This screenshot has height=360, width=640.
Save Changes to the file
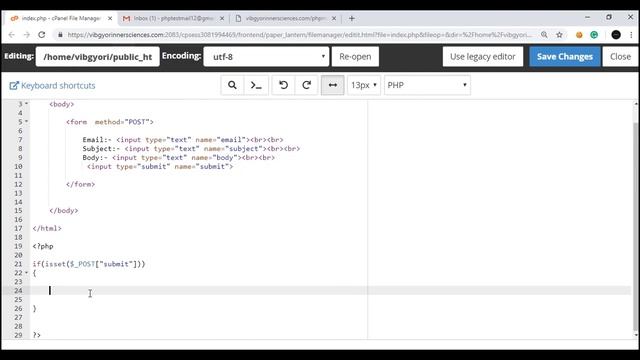pyautogui.click(x=564, y=56)
